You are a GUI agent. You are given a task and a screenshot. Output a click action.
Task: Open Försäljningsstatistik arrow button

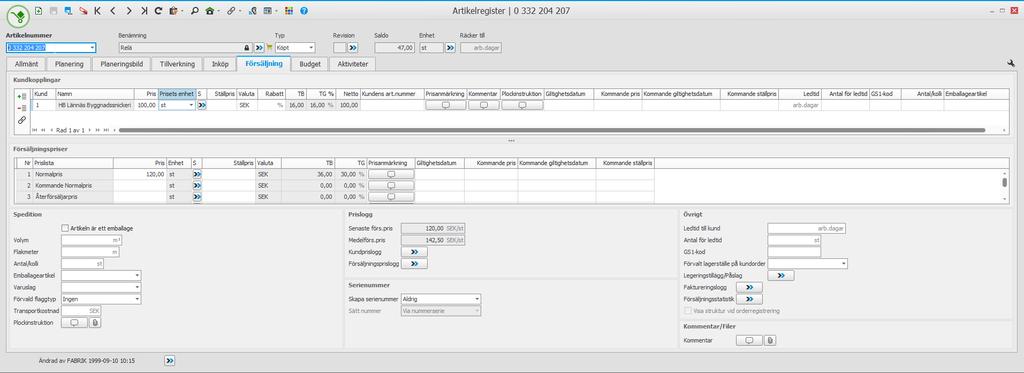pyautogui.click(x=749, y=299)
